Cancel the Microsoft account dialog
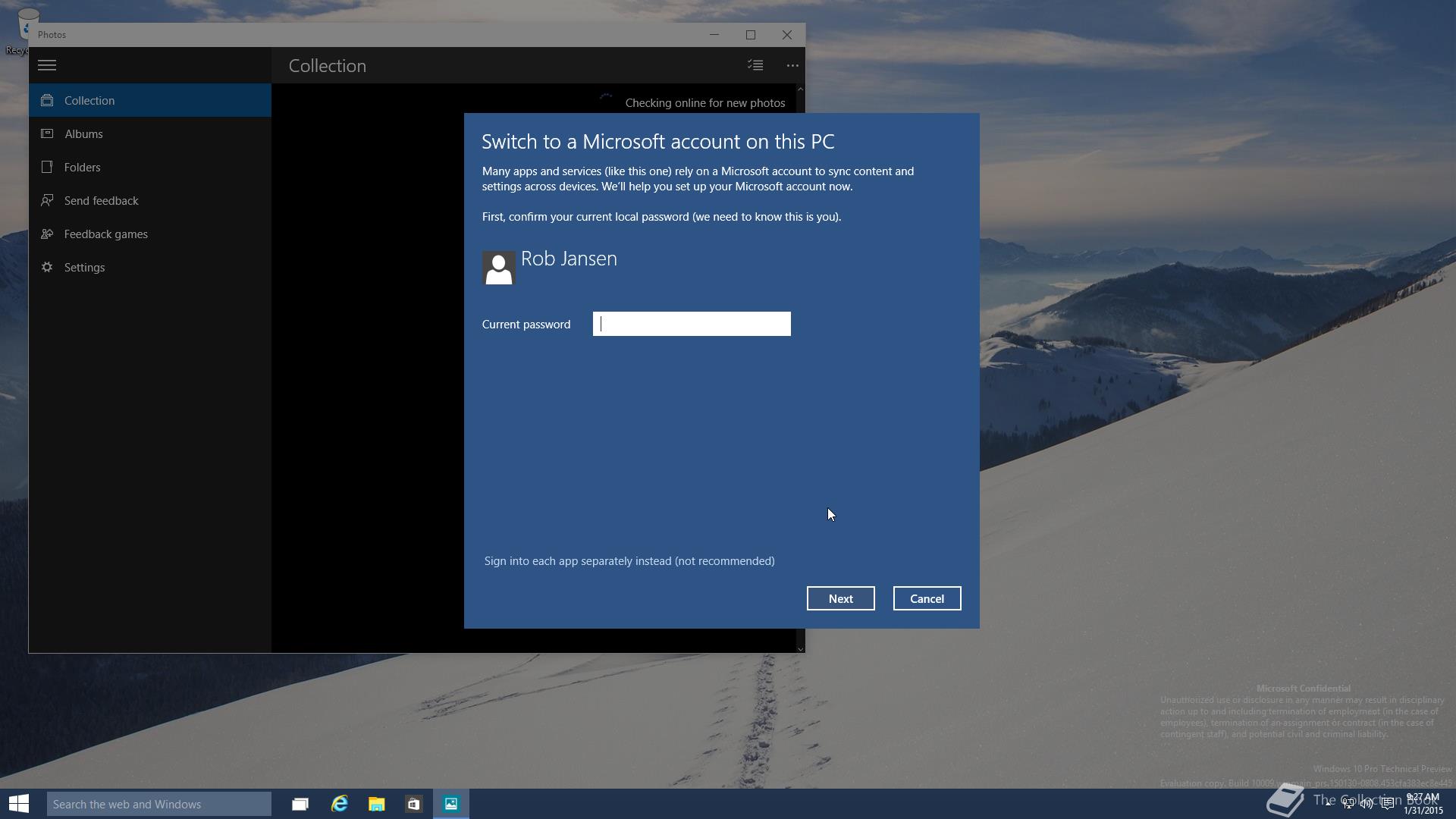The height and width of the screenshot is (819, 1456). [927, 598]
